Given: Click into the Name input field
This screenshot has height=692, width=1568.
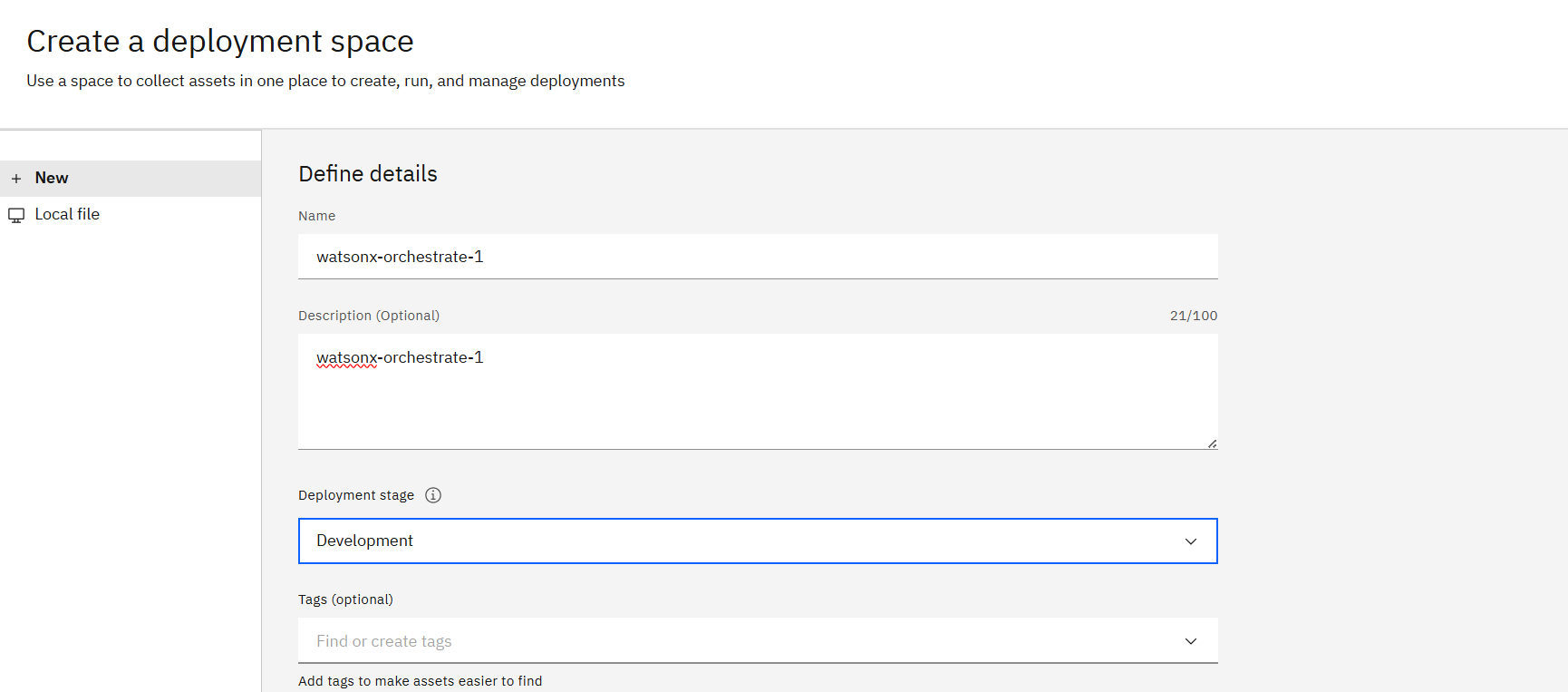Looking at the screenshot, I should [x=758, y=257].
